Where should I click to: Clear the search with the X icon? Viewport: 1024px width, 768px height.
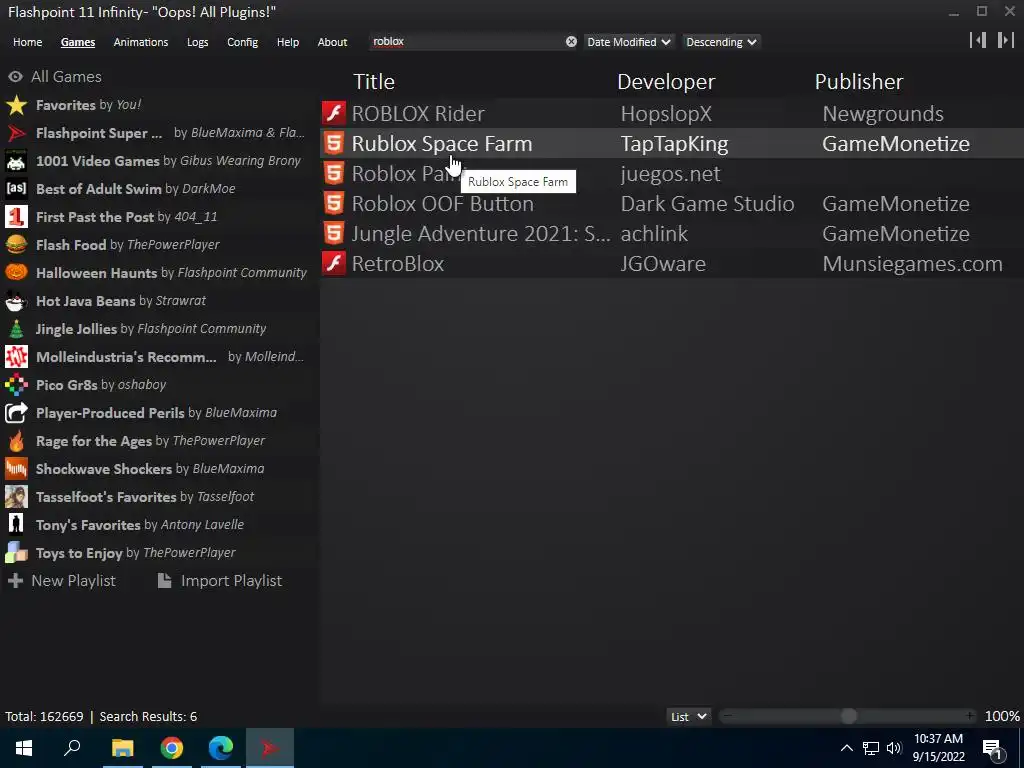(571, 42)
